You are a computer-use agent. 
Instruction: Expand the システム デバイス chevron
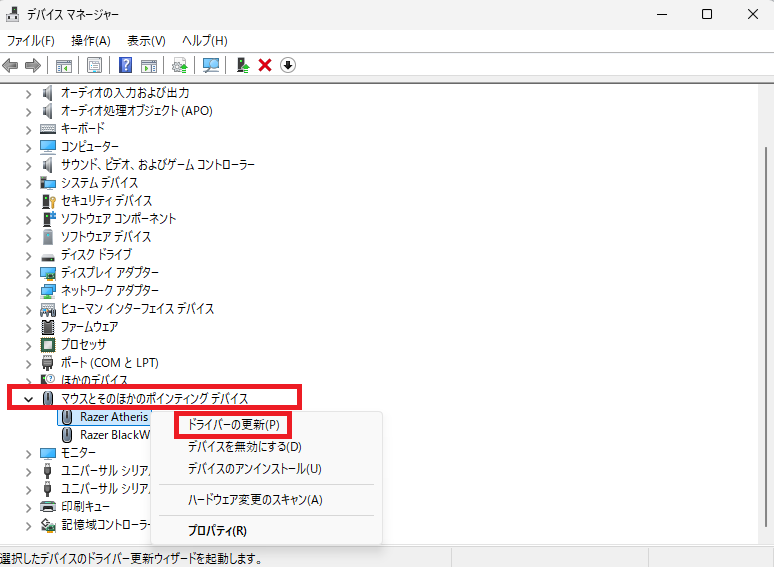point(29,184)
